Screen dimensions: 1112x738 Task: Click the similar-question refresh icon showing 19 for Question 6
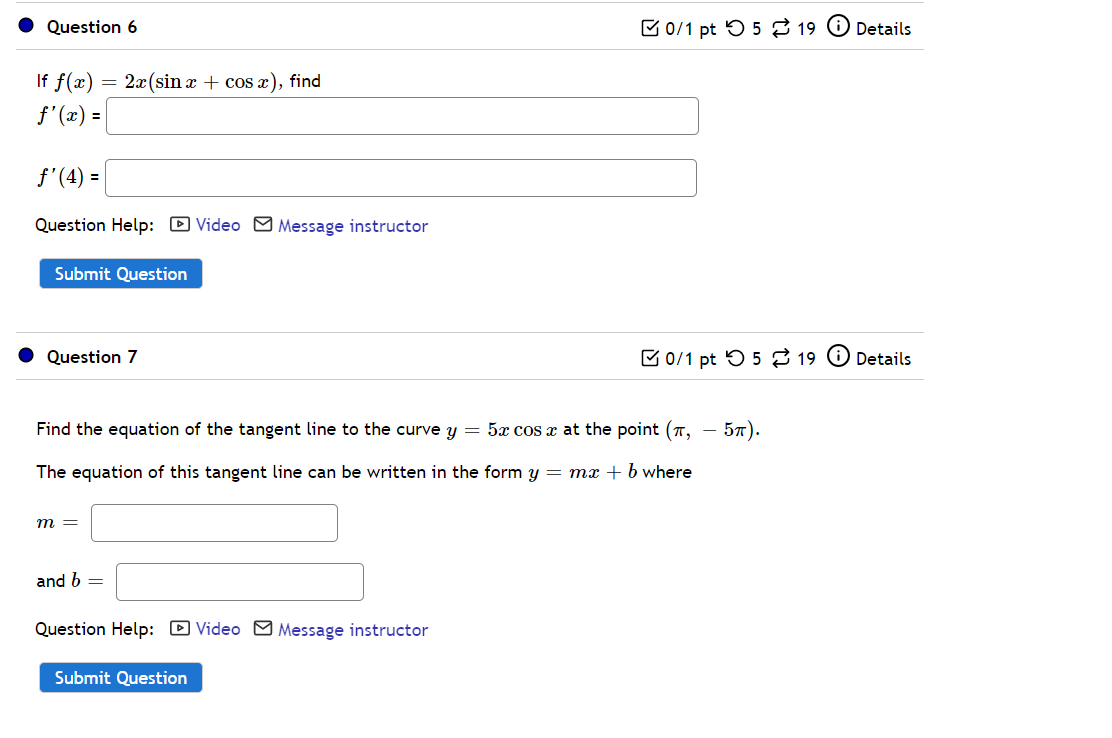tap(781, 27)
